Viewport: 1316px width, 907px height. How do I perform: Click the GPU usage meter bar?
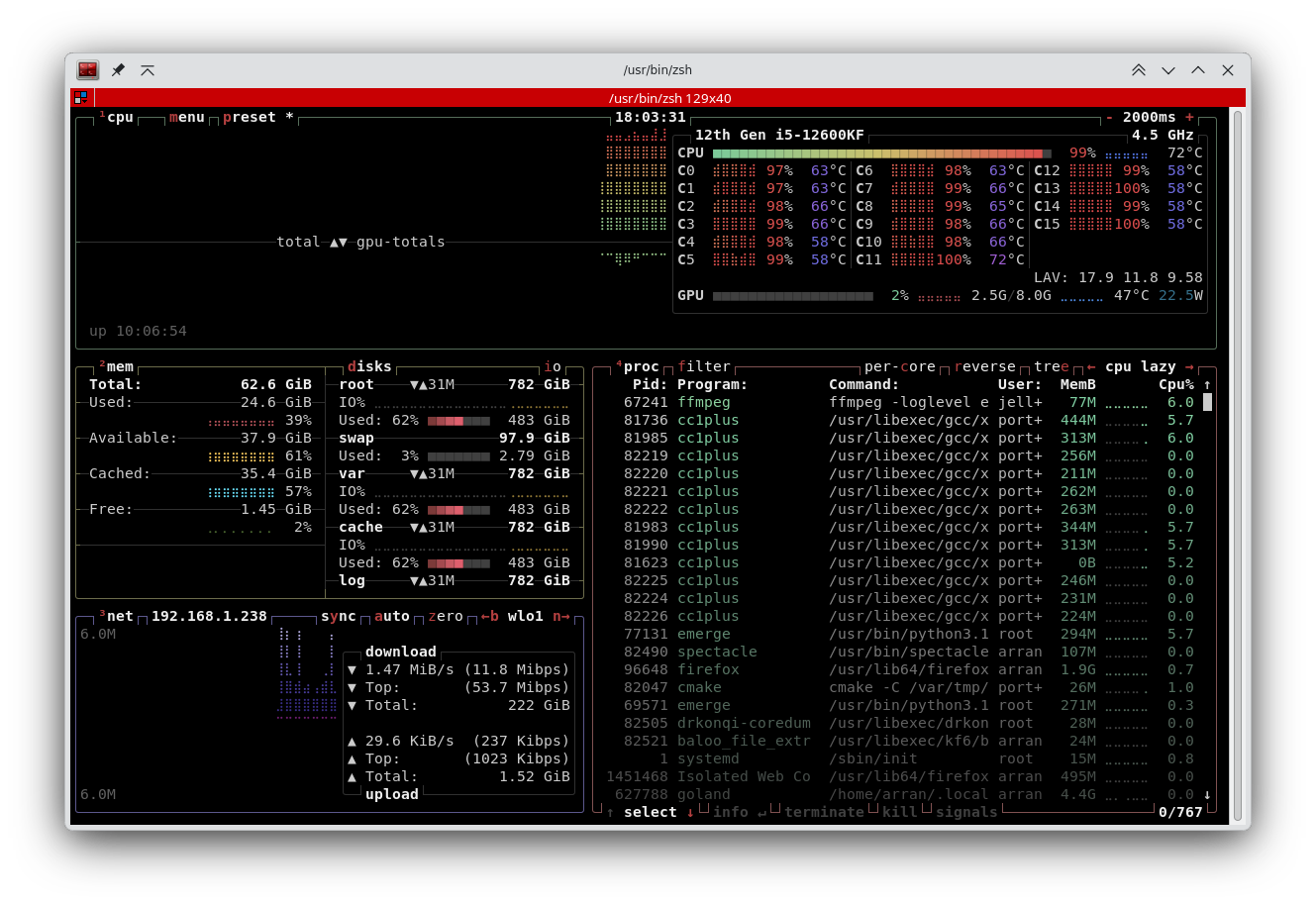pyautogui.click(x=793, y=296)
